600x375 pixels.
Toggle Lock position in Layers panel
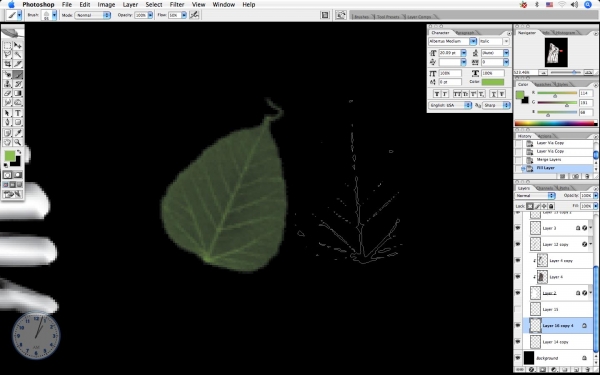544,206
